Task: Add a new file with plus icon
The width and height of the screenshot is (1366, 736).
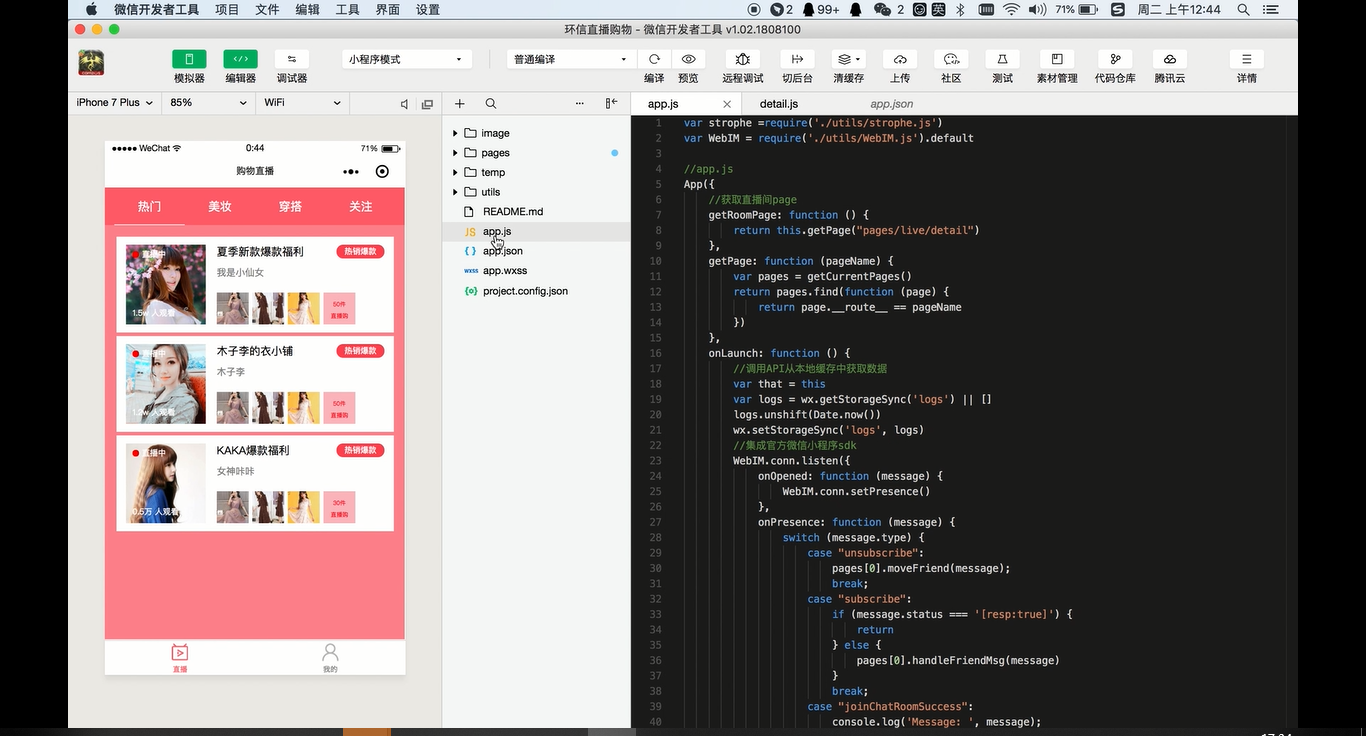Action: tap(460, 104)
